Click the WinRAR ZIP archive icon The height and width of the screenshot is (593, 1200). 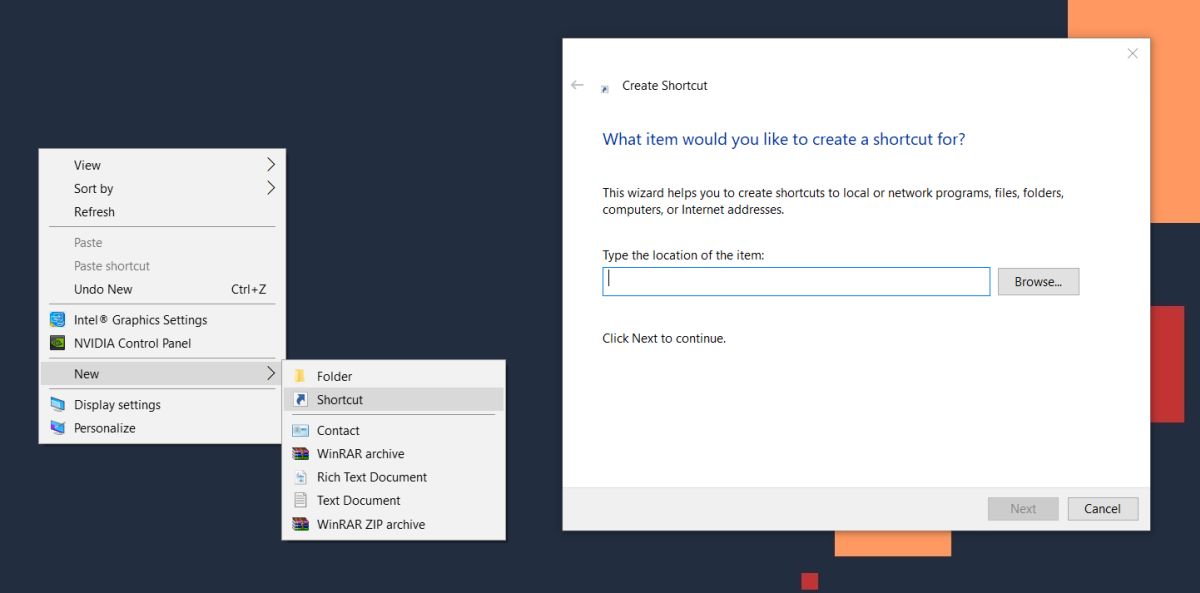point(300,524)
